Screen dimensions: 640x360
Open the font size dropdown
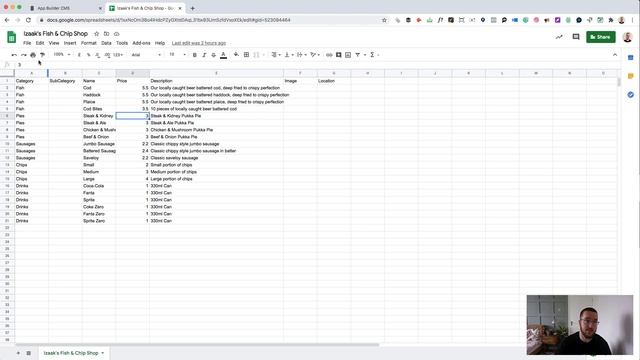(x=178, y=55)
